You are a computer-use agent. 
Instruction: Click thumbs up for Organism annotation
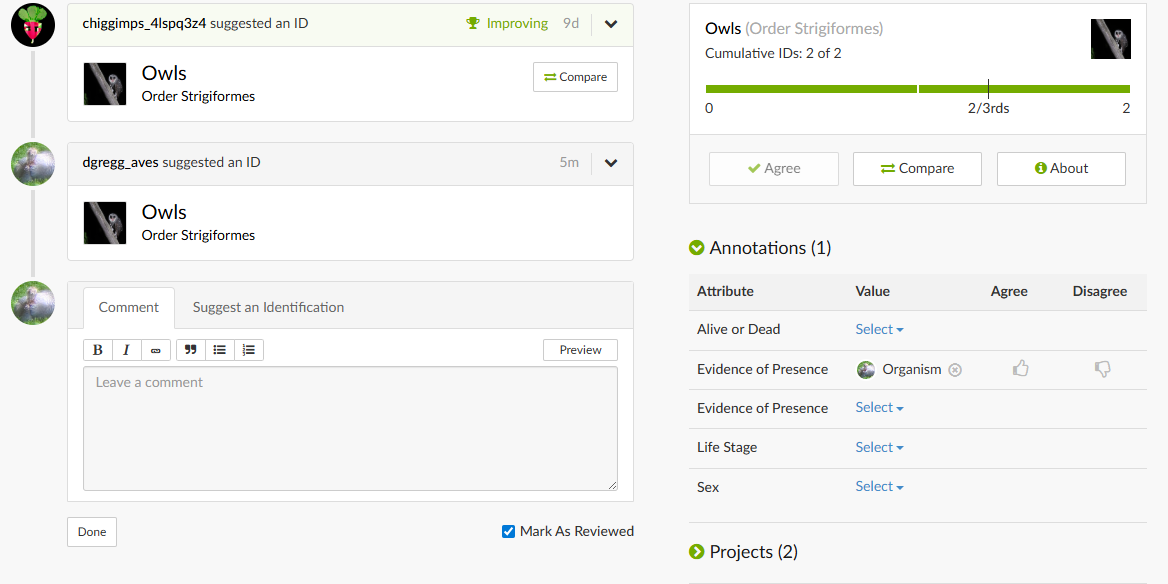point(1020,369)
